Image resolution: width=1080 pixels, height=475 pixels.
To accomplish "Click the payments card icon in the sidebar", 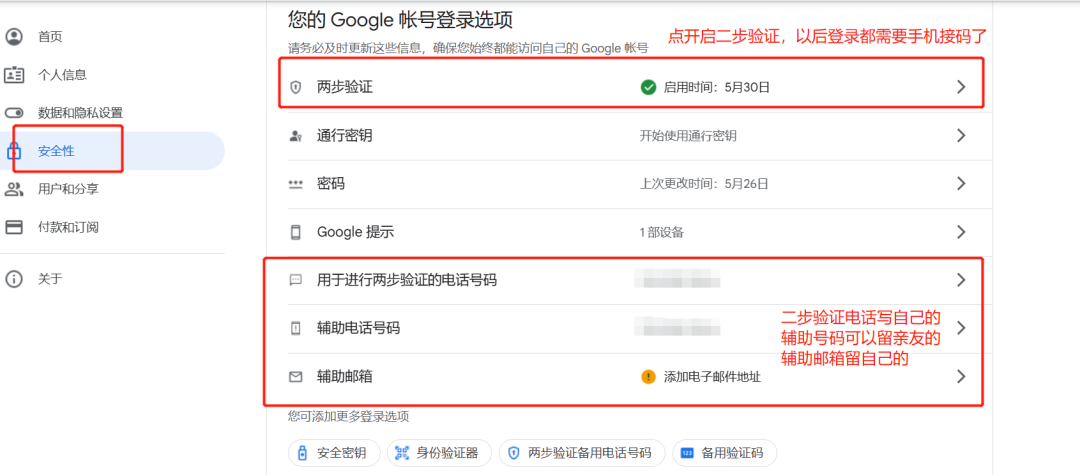I will point(14,226).
